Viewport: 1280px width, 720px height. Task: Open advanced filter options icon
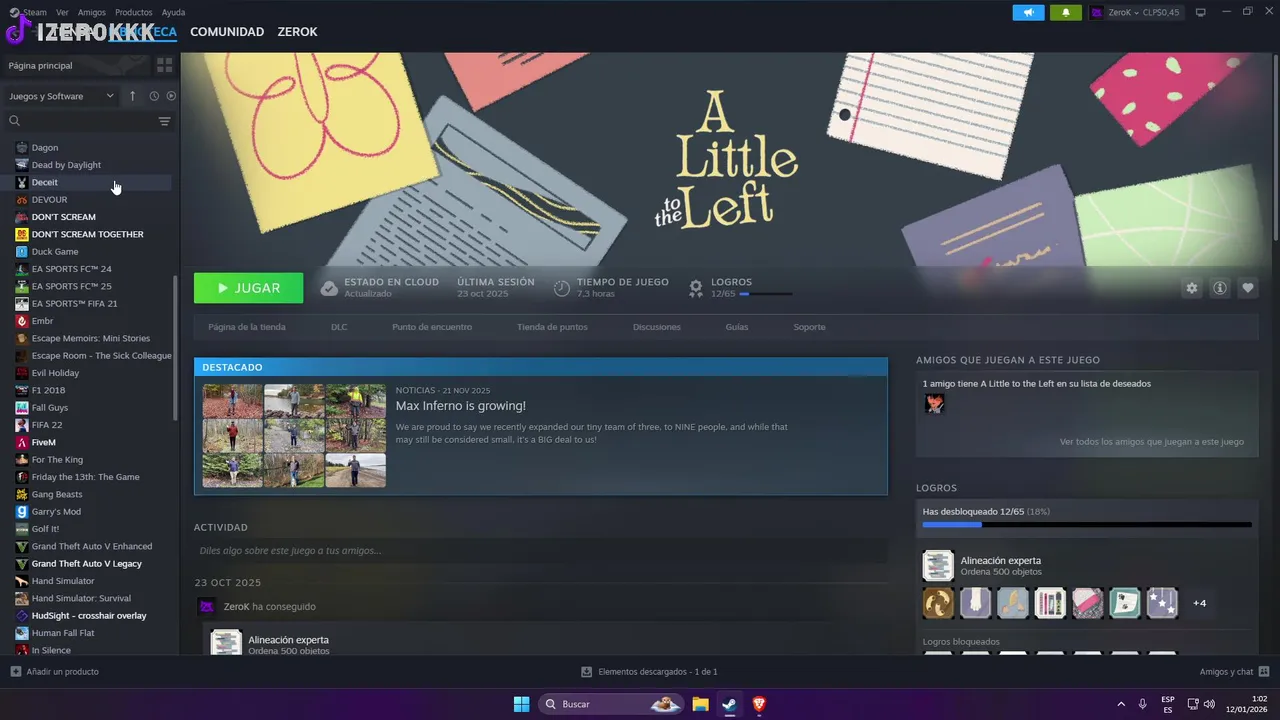(x=165, y=121)
